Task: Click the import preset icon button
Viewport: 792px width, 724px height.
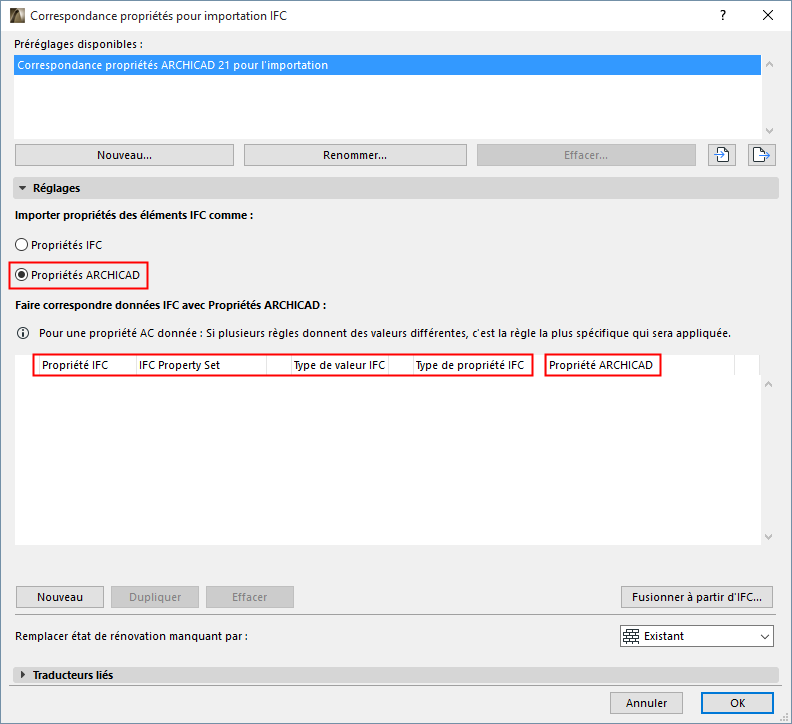Action: tap(722, 155)
